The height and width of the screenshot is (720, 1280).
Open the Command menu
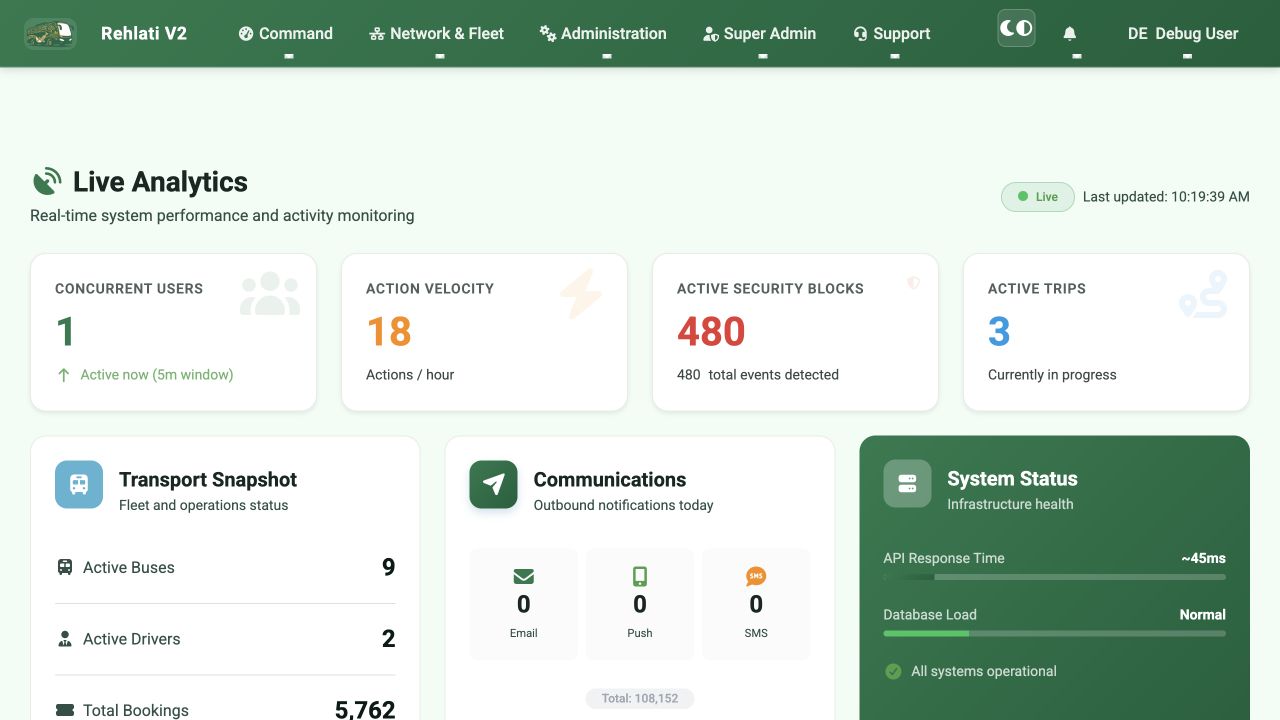coord(286,33)
